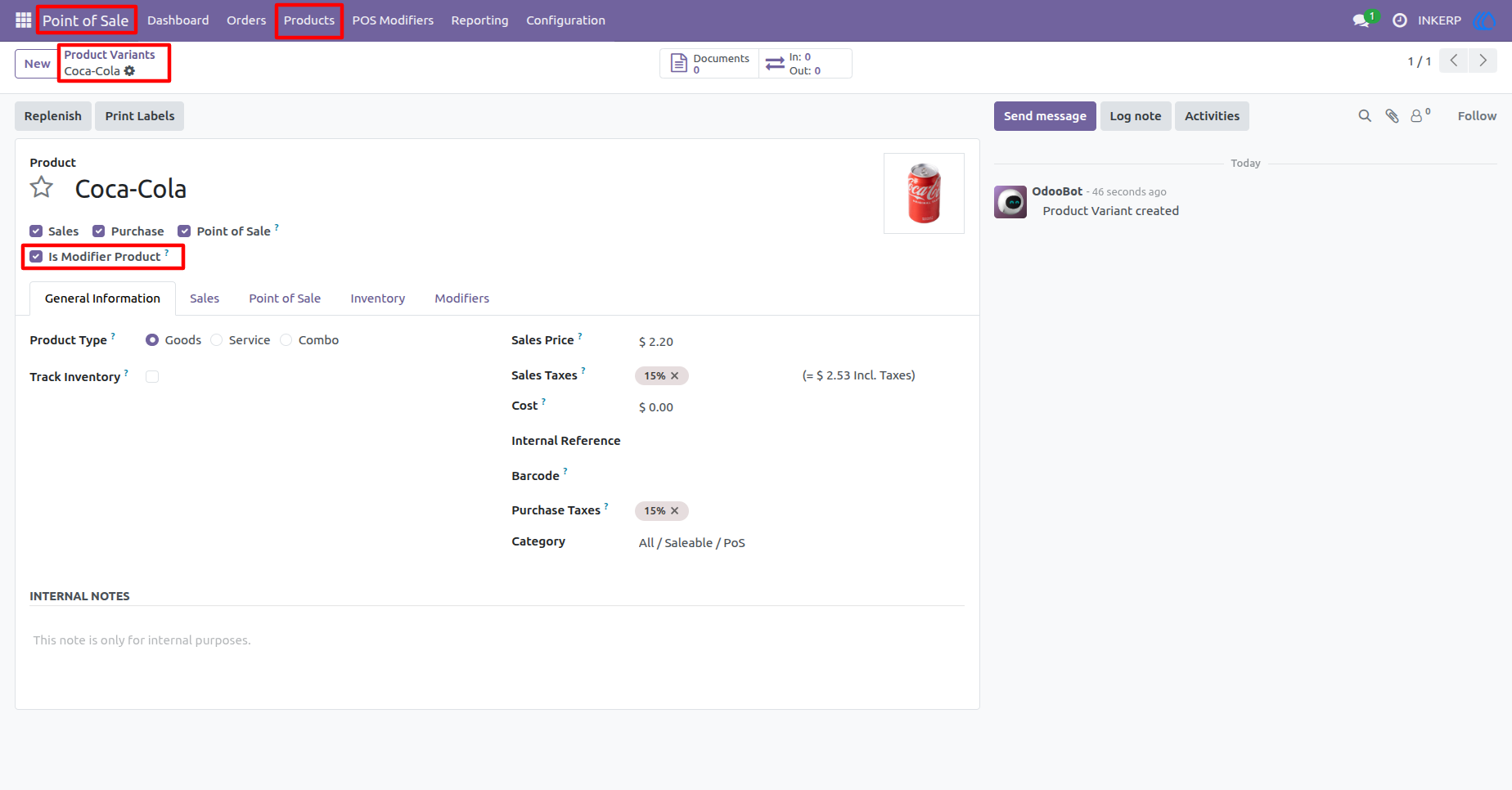The image size is (1512, 790).
Task: Show followers icon in chatter
Action: (x=1420, y=115)
